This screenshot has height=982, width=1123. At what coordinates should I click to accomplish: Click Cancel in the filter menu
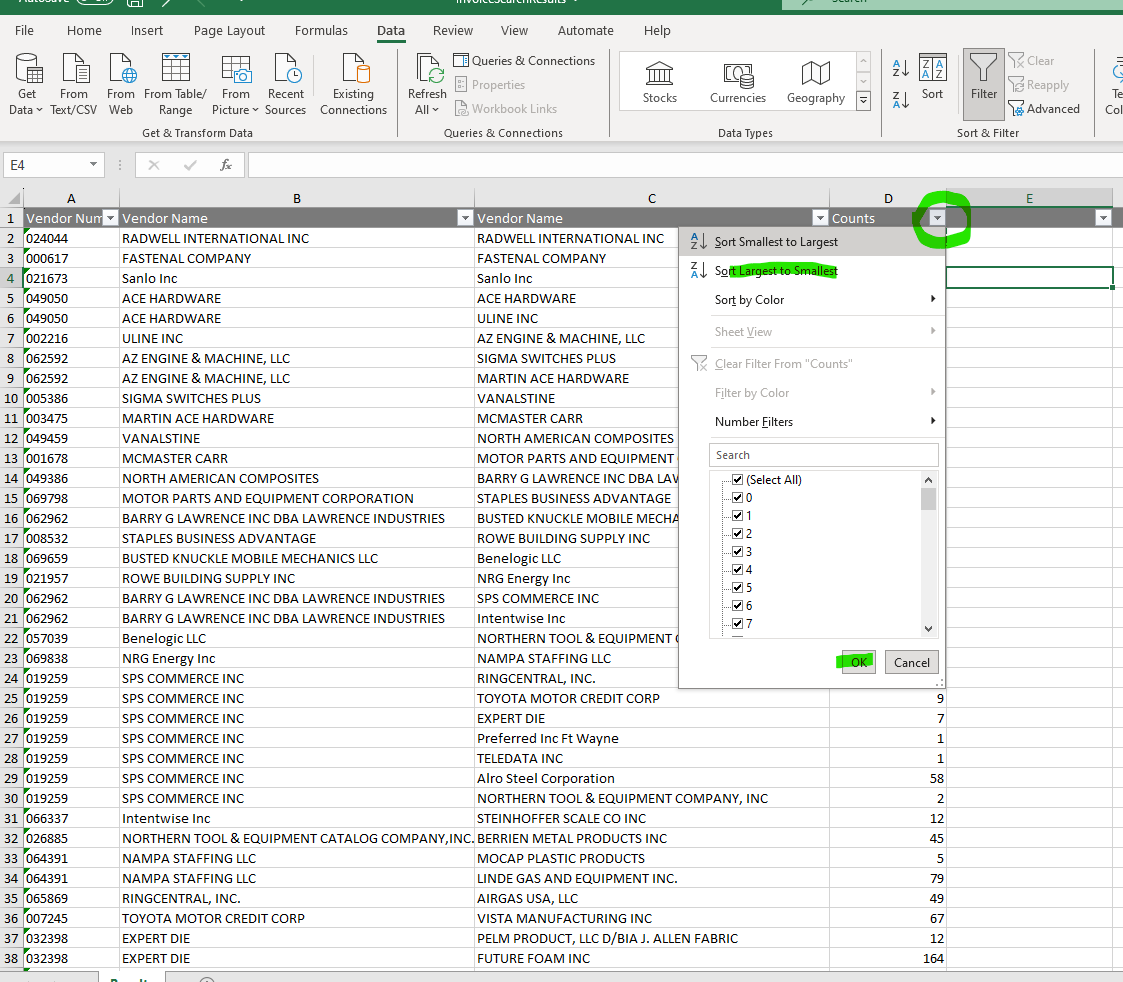click(912, 663)
